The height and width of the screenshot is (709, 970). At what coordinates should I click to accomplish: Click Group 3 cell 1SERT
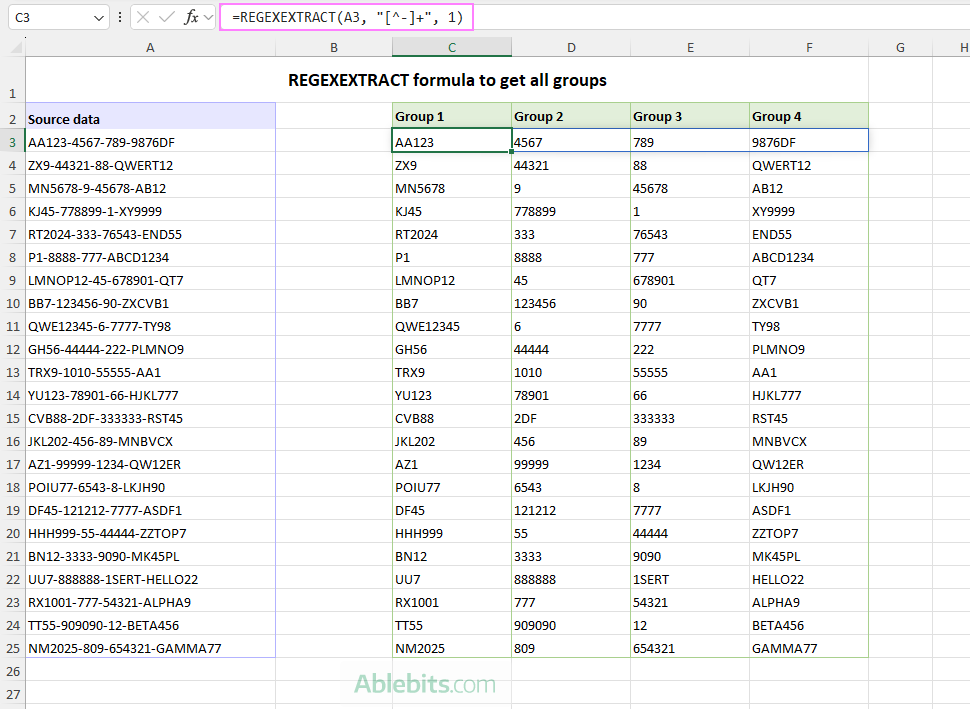pos(690,579)
